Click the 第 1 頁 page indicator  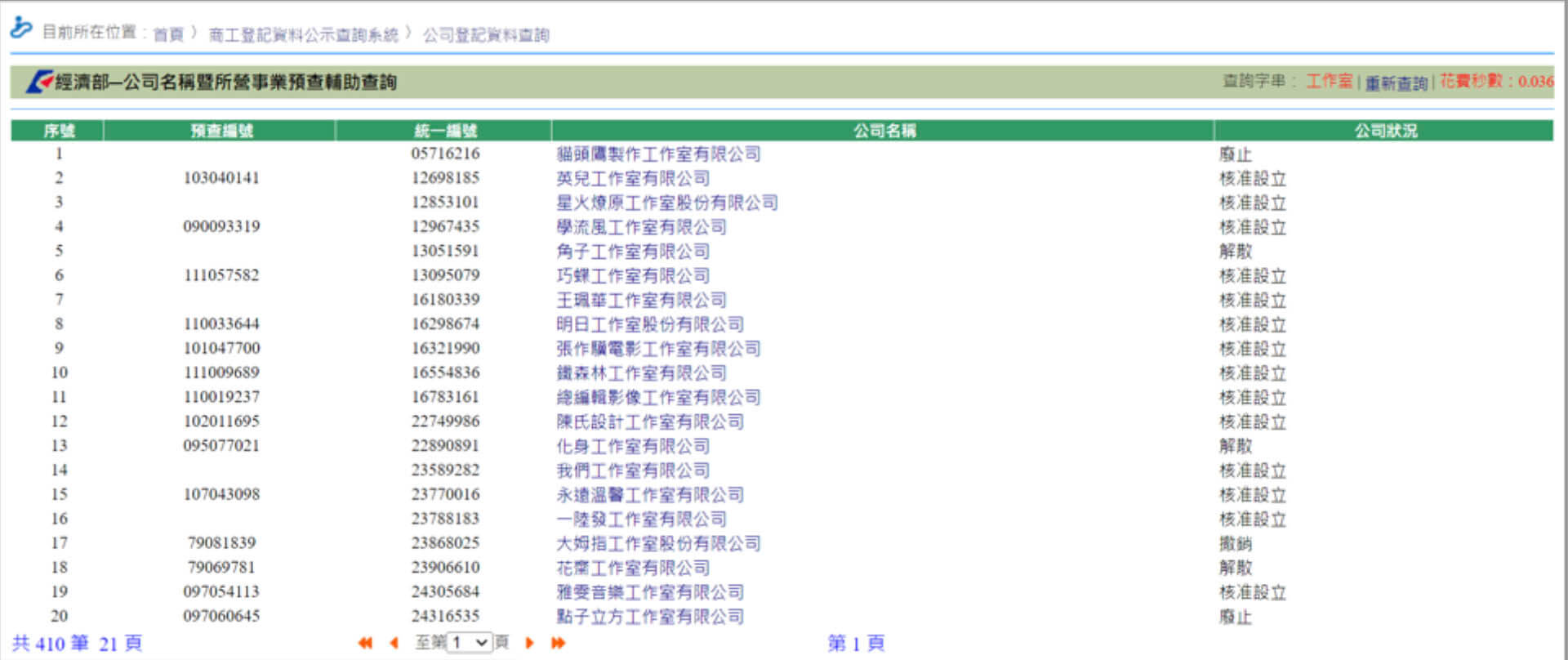tap(856, 644)
